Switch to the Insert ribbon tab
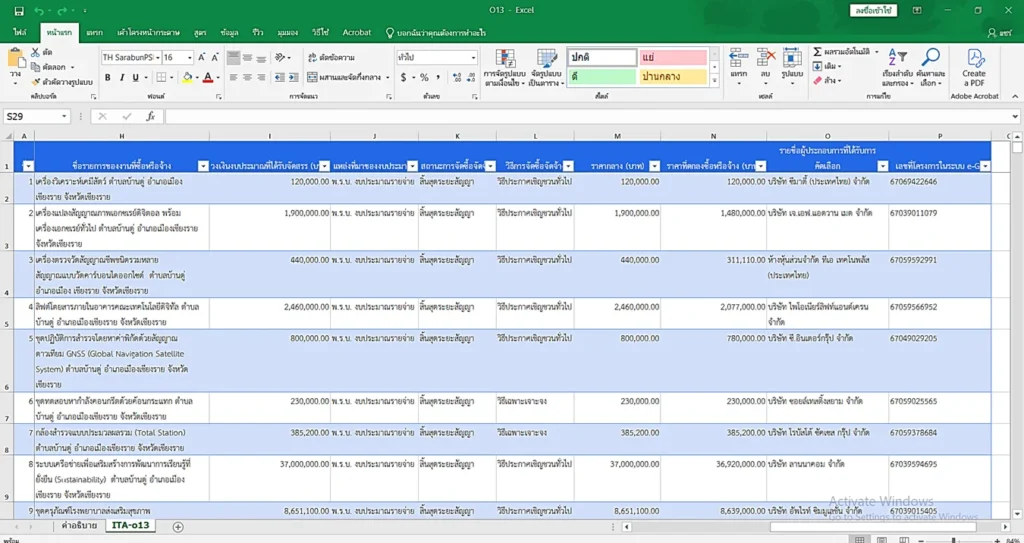 point(95,32)
